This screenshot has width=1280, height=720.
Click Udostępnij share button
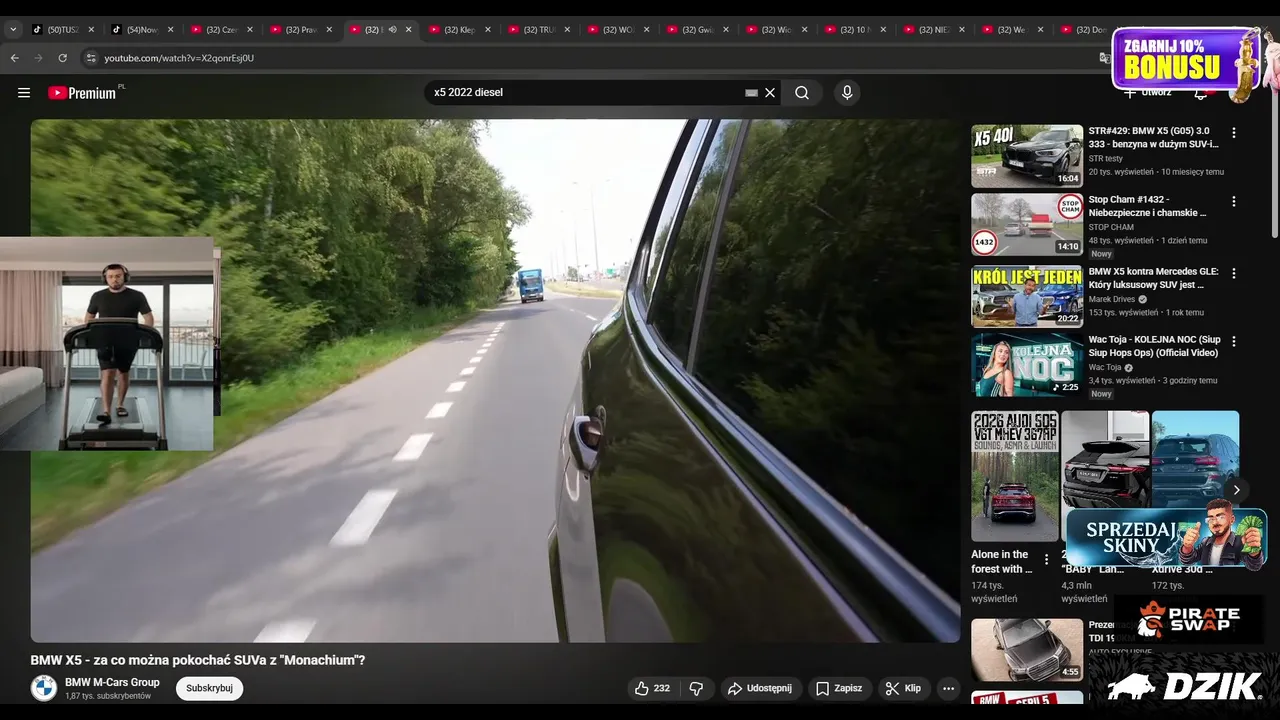[x=760, y=688]
